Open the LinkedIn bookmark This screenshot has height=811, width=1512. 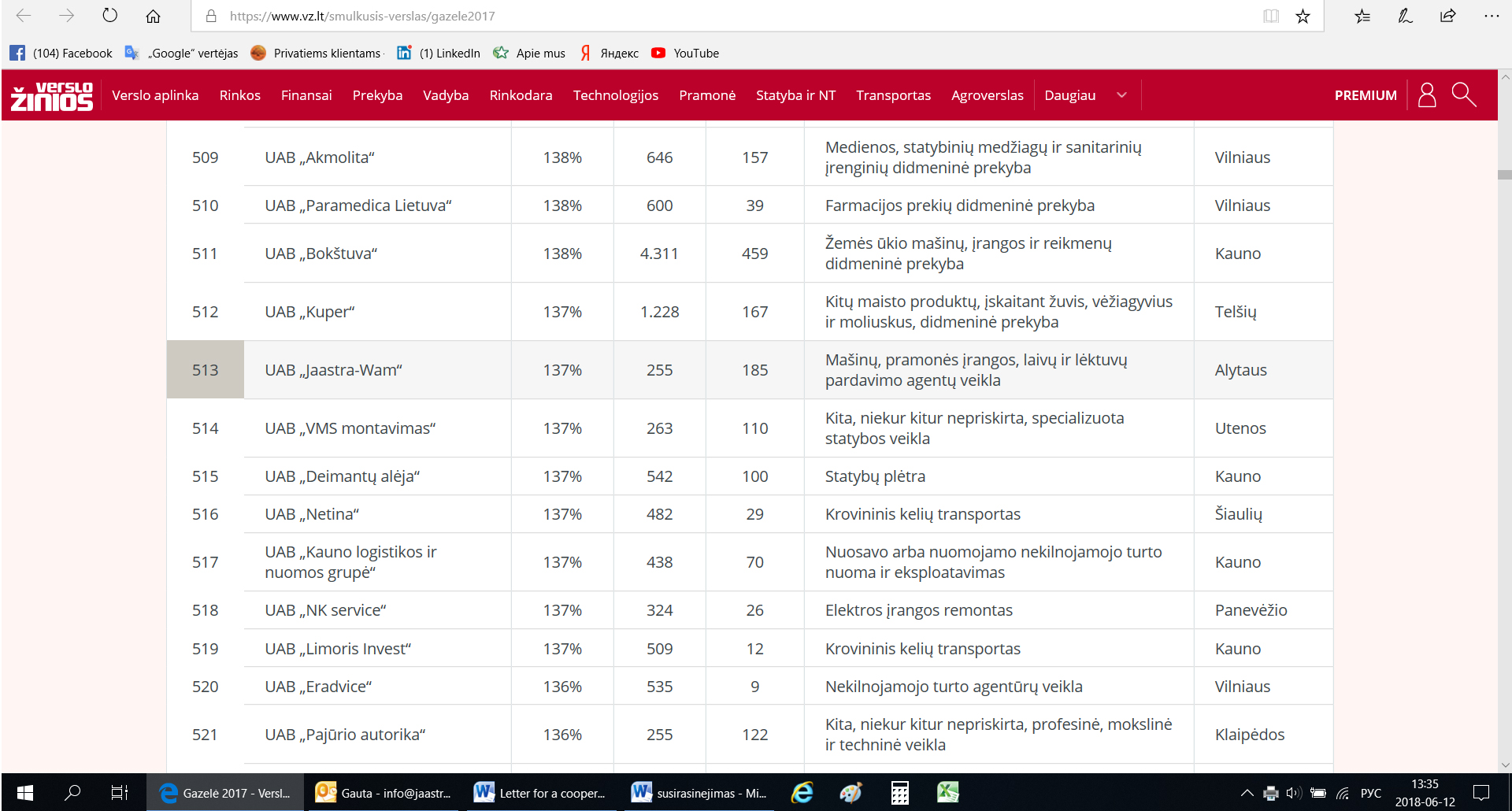(x=439, y=53)
